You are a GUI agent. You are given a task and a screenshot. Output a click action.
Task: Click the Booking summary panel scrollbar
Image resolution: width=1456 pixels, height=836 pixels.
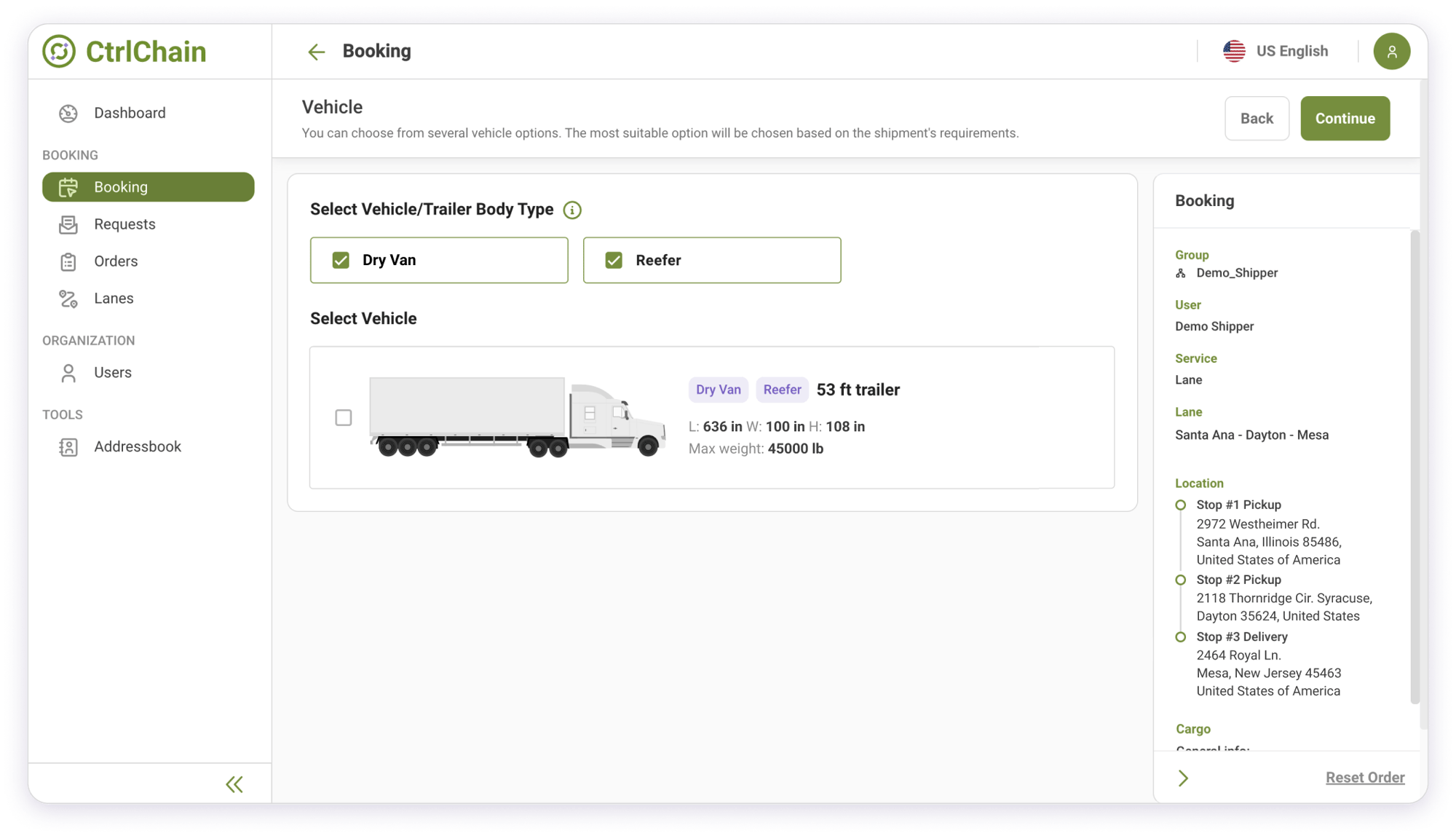point(1415,466)
